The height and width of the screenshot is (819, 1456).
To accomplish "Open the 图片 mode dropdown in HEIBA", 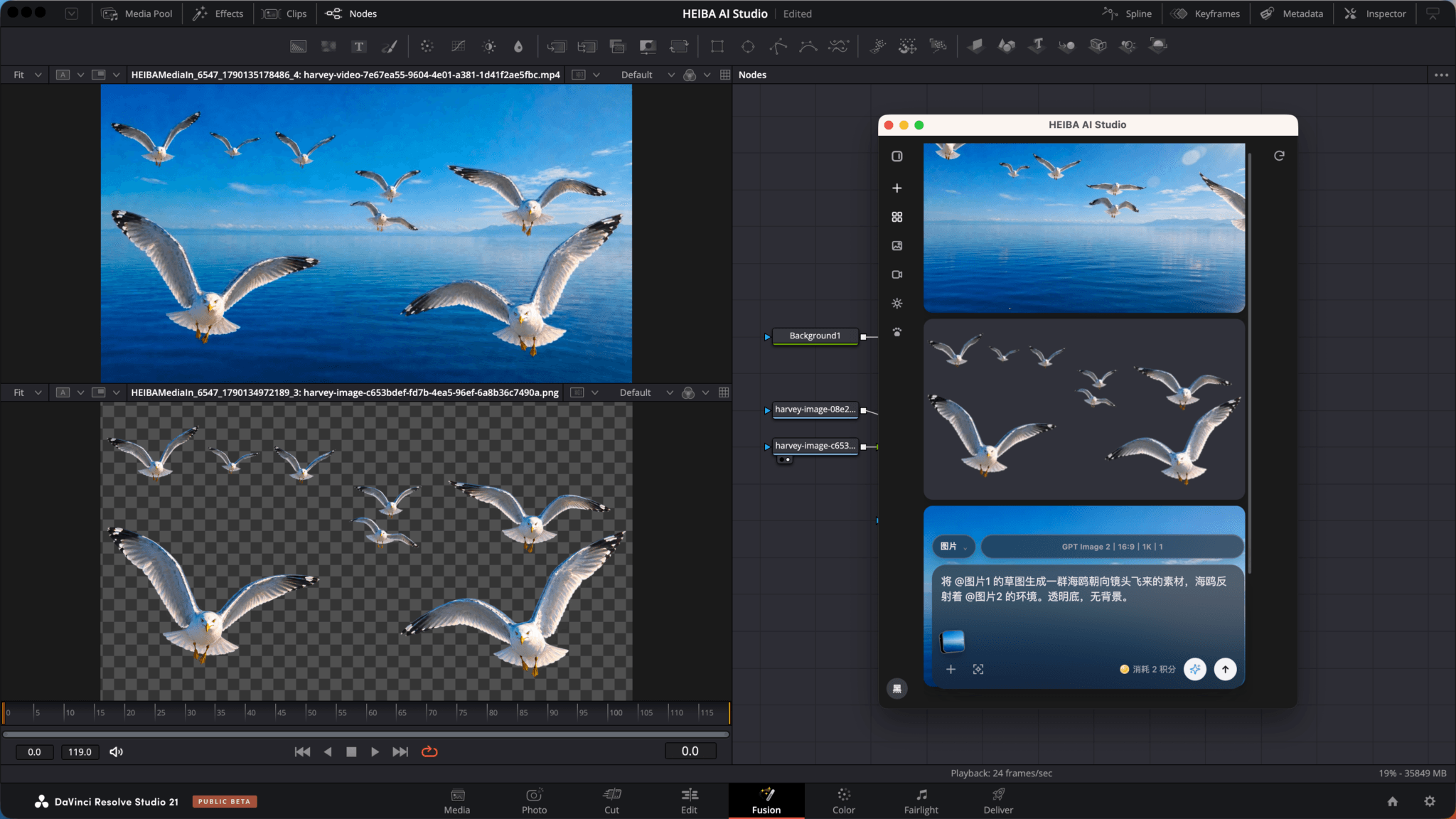I will [x=953, y=546].
